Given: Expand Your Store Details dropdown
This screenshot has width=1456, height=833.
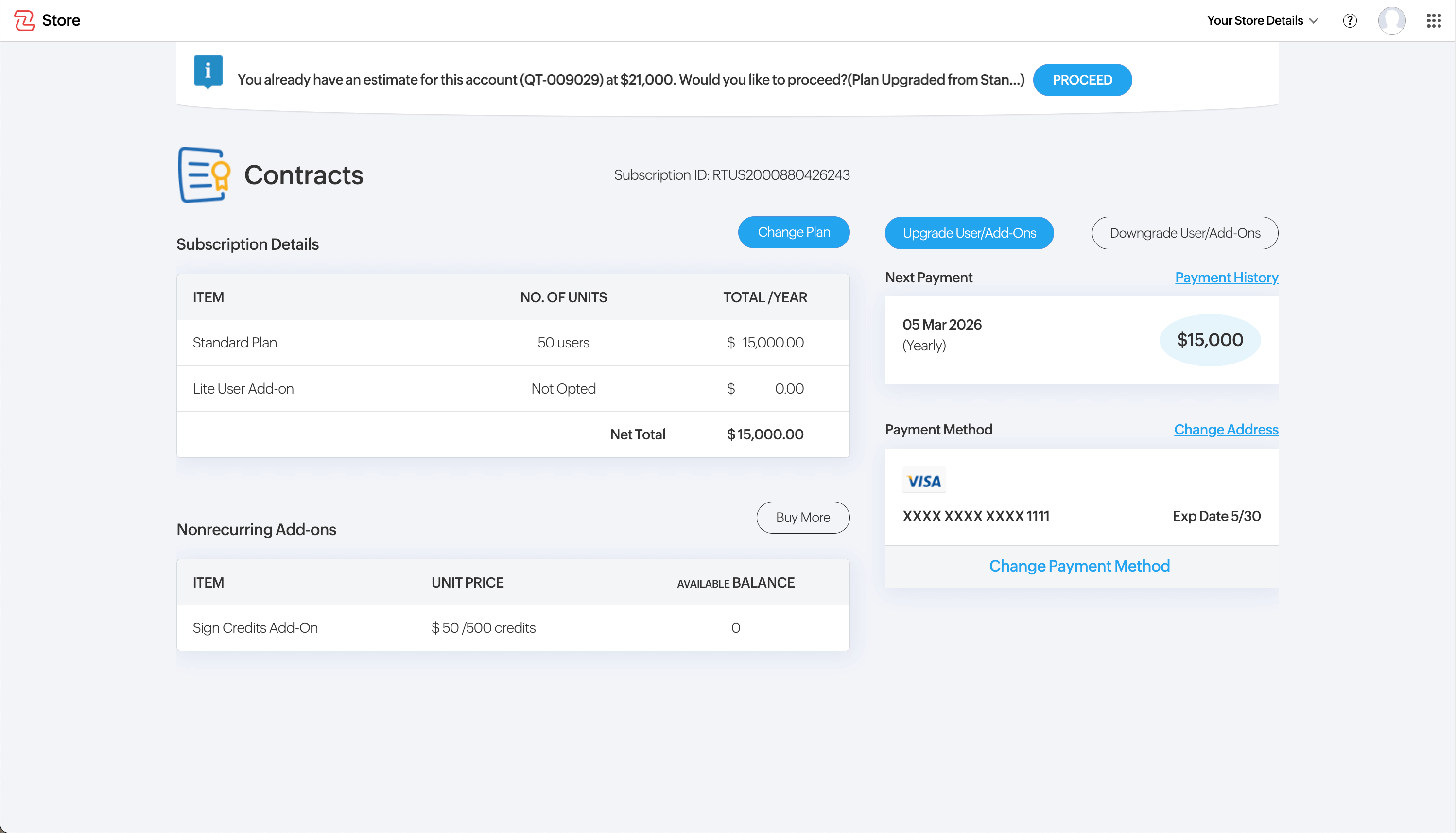Looking at the screenshot, I should click(1262, 20).
